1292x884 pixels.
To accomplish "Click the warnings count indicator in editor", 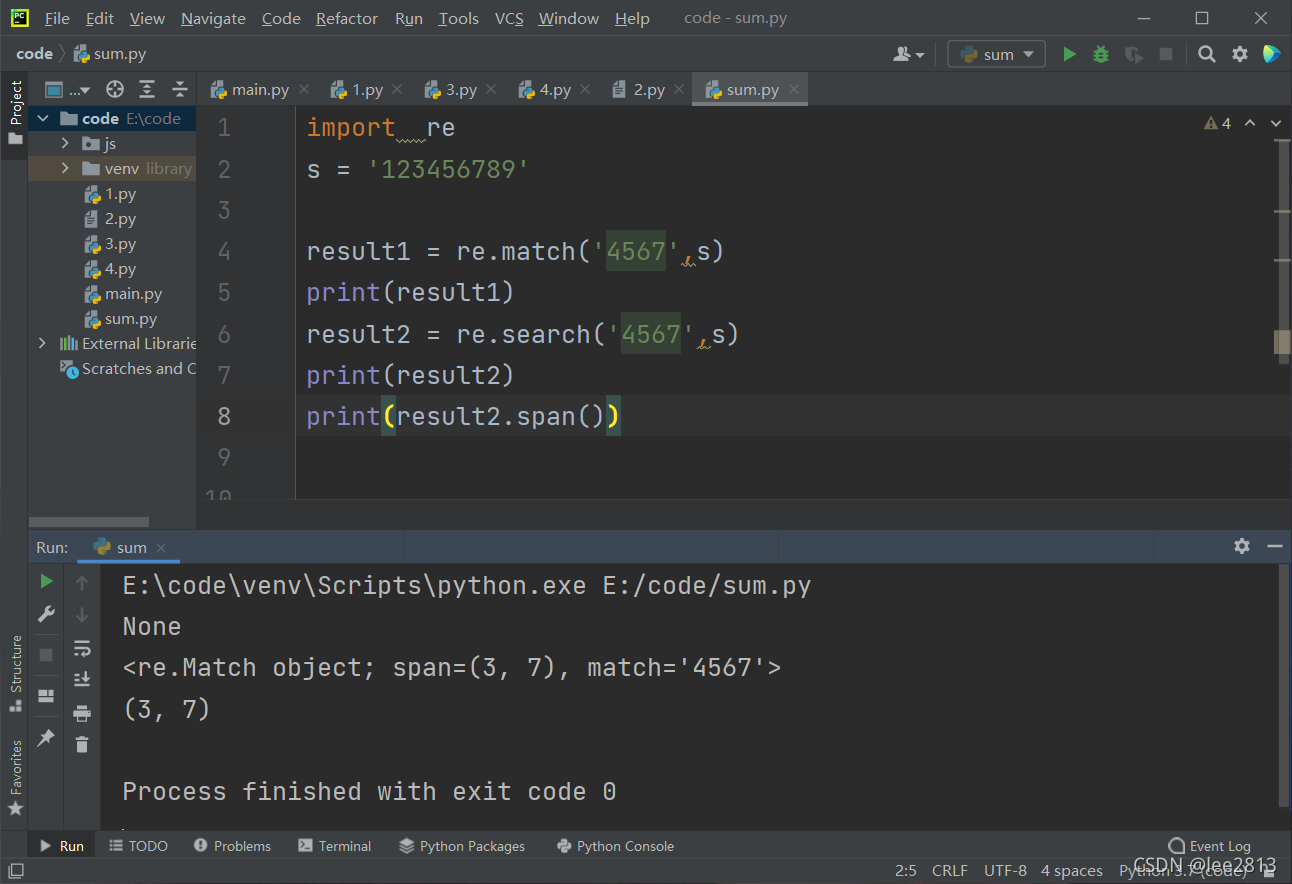I will click(x=1218, y=123).
